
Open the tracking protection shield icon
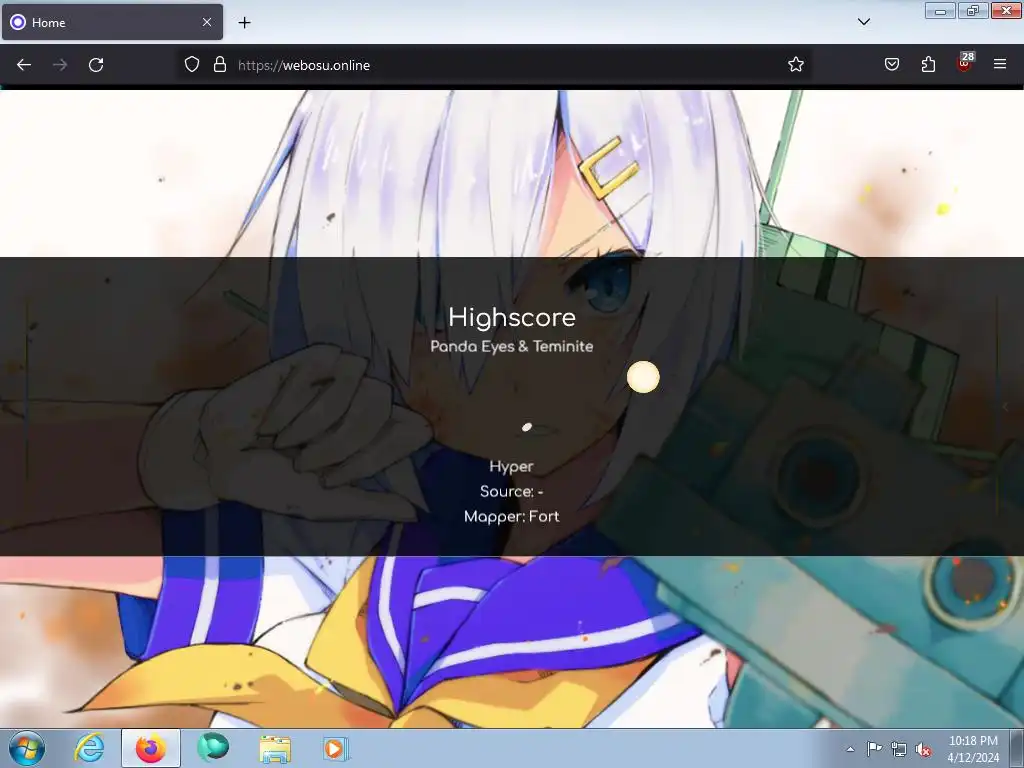191,65
